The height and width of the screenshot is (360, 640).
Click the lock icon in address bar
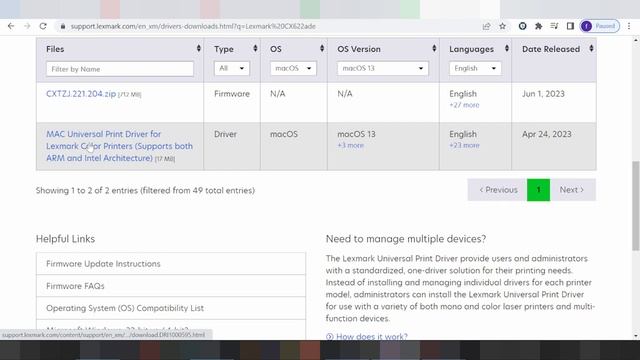pos(62,26)
